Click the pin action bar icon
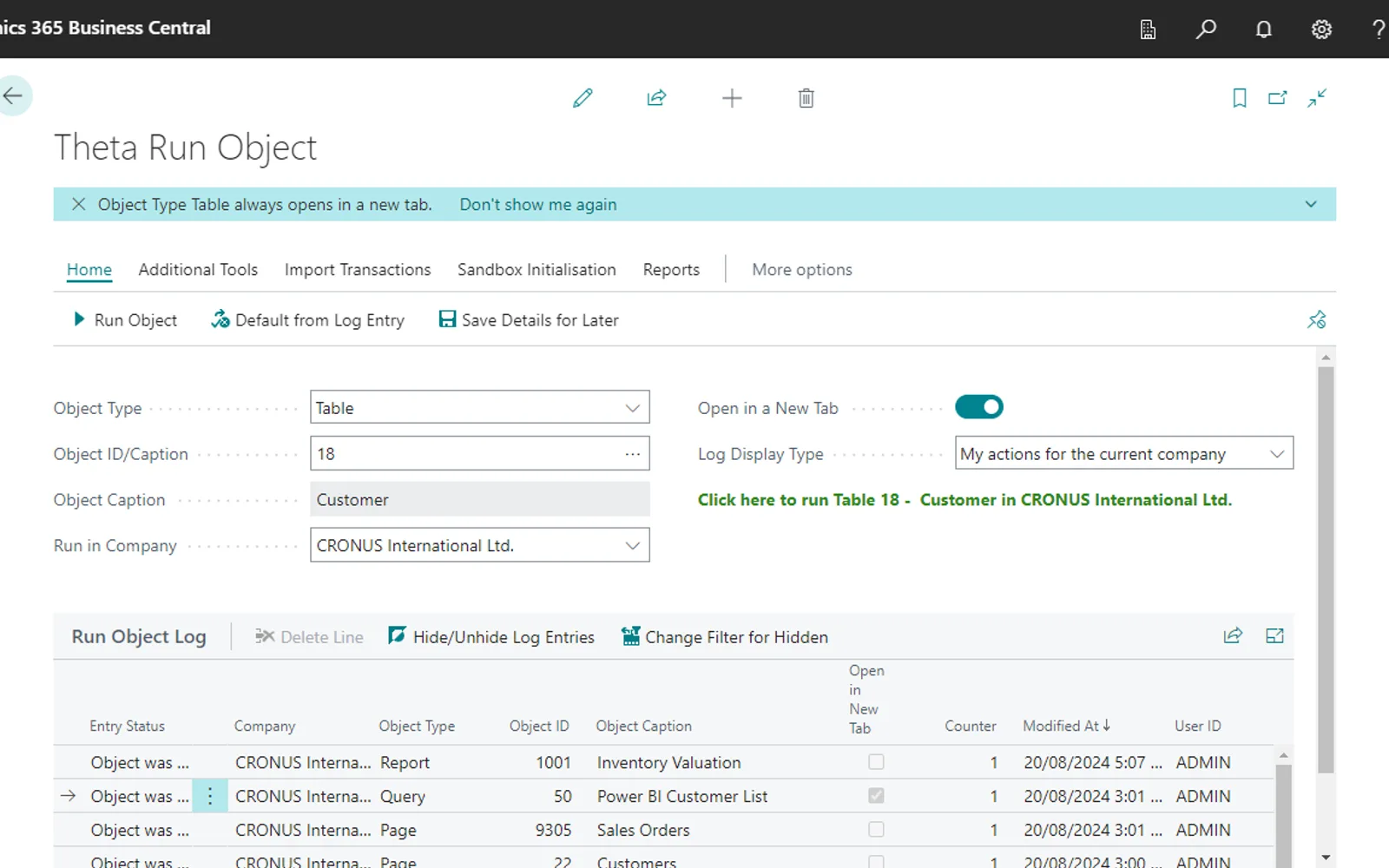The height and width of the screenshot is (868, 1389). click(x=1317, y=319)
